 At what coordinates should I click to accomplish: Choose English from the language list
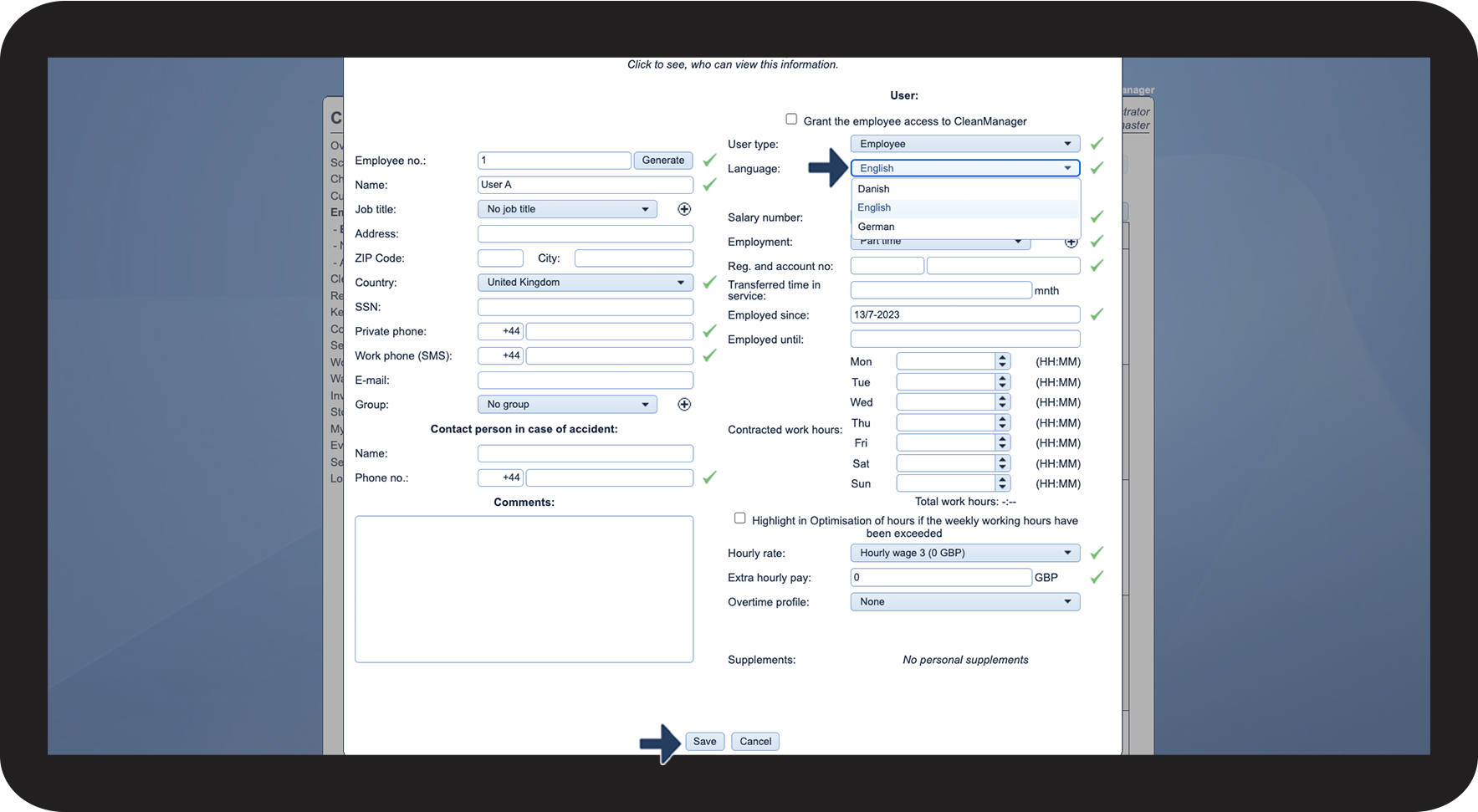coord(966,207)
